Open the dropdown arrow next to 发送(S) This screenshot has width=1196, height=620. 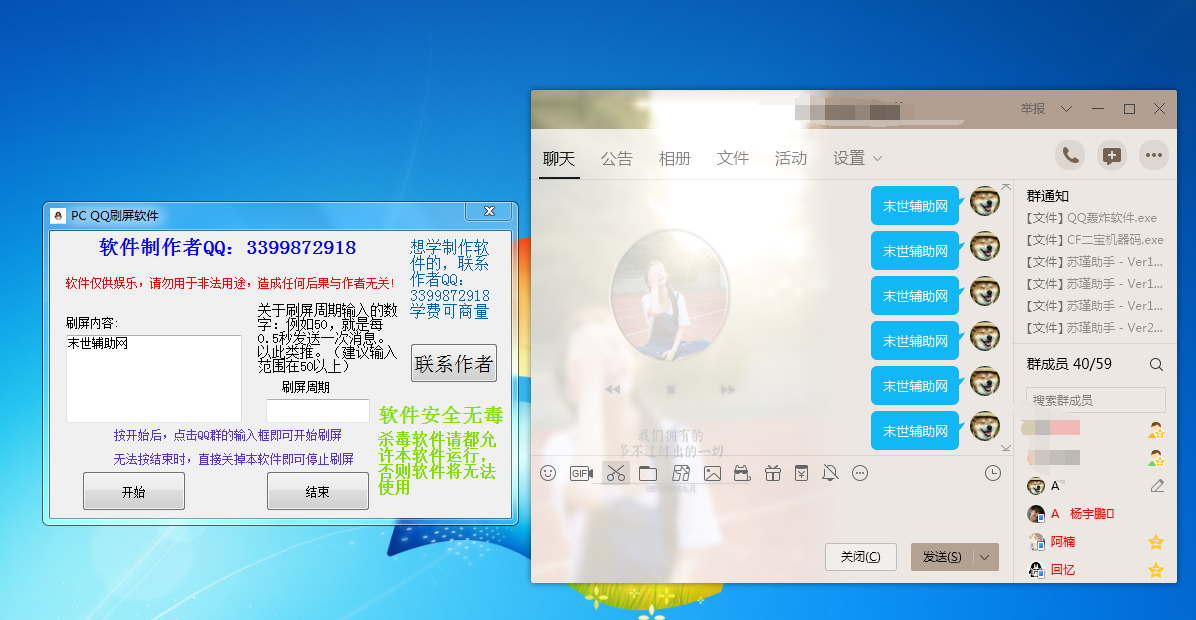click(x=985, y=557)
